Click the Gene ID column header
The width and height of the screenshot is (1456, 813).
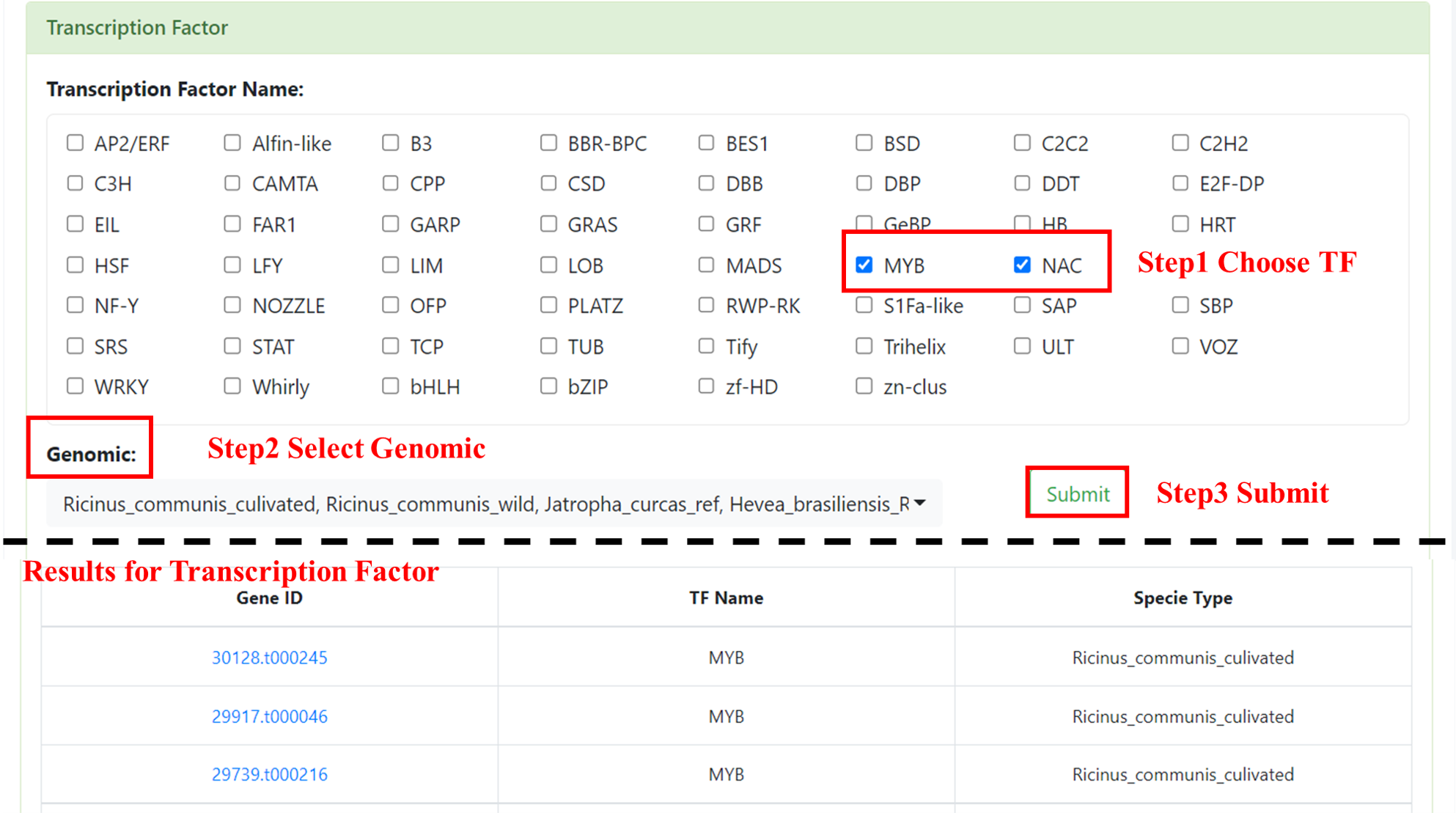point(269,598)
